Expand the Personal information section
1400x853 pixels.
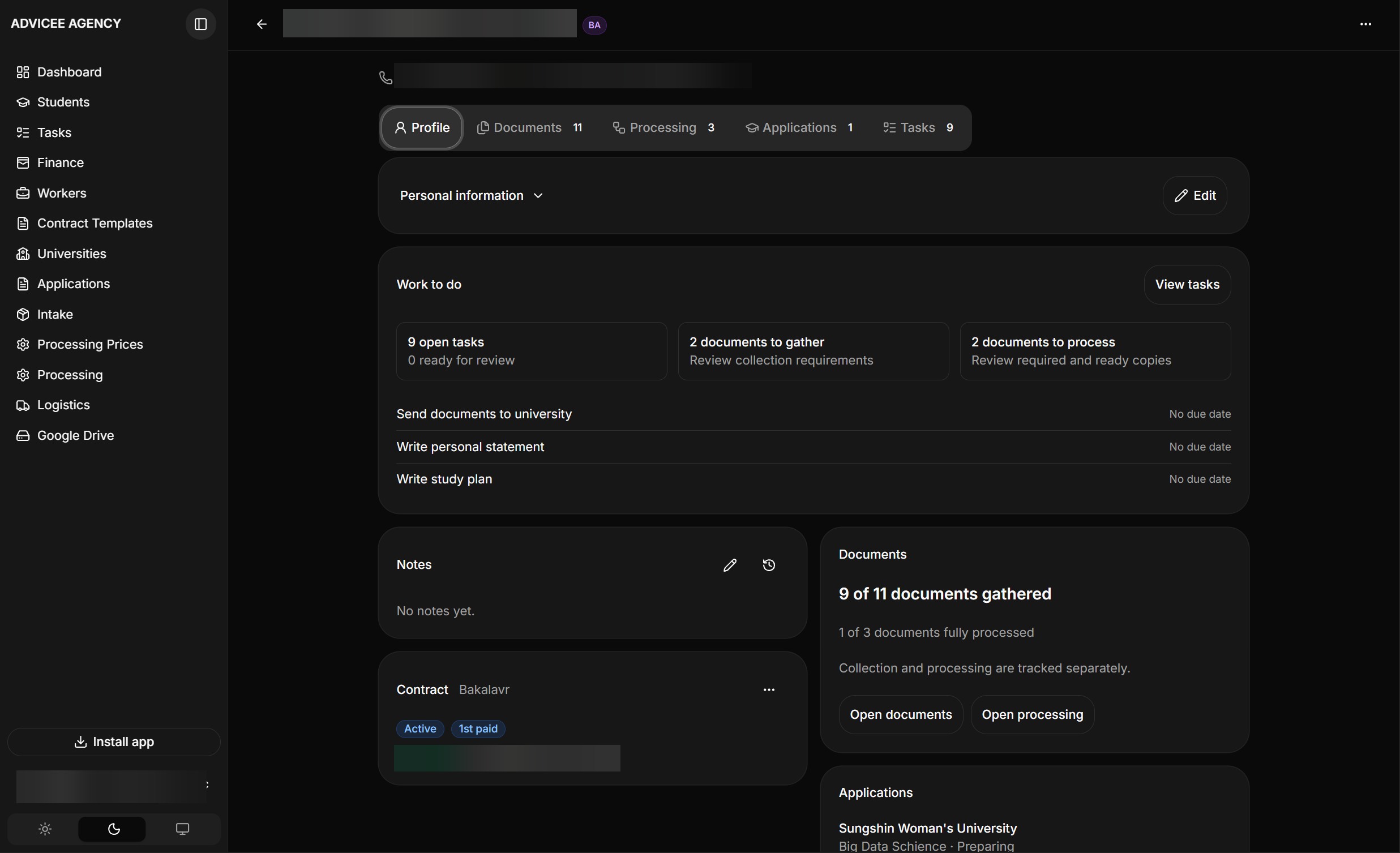pos(472,195)
